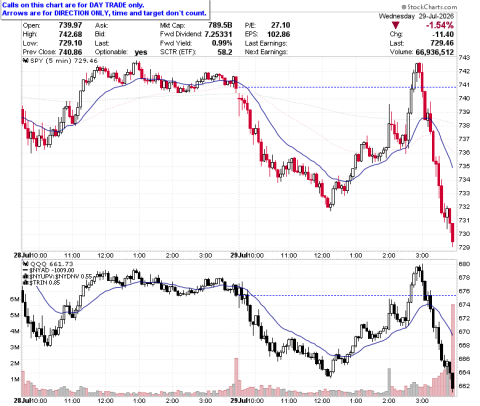Click the 676 QQQ axis label
Viewport: 480px width, 406px height.
coord(464,291)
